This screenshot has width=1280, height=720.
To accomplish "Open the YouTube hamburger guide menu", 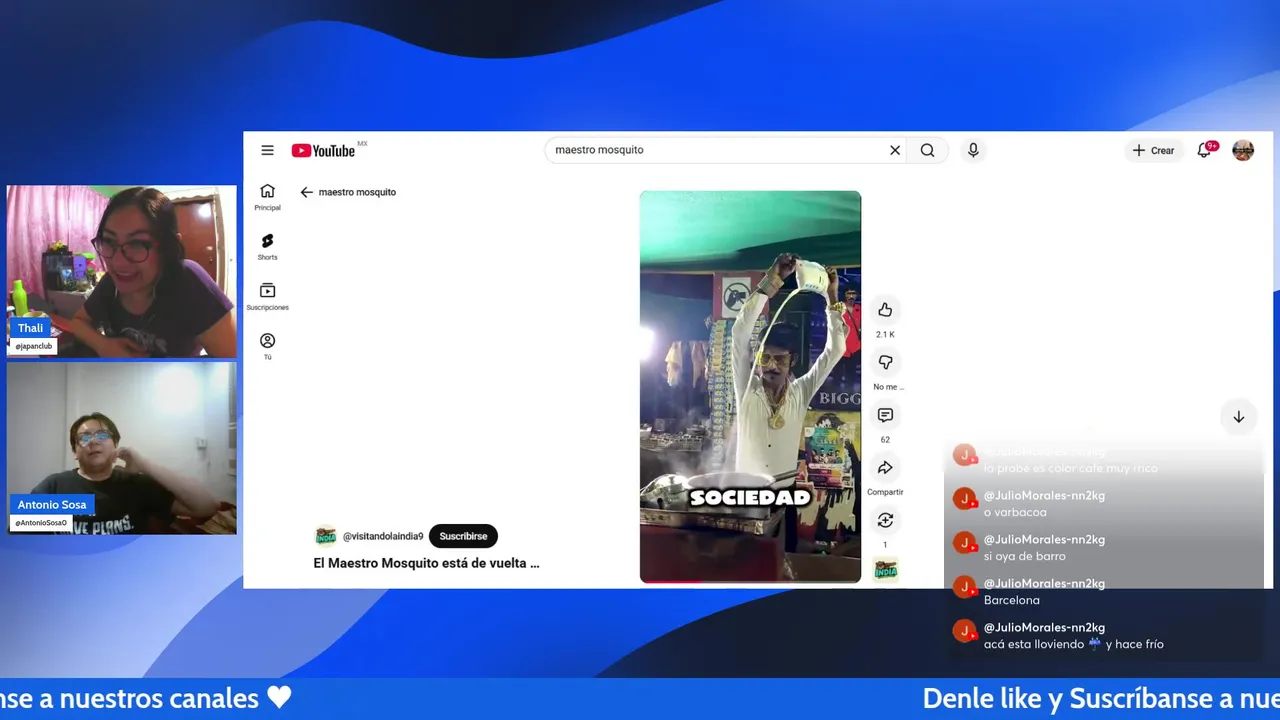I will click(x=267, y=150).
